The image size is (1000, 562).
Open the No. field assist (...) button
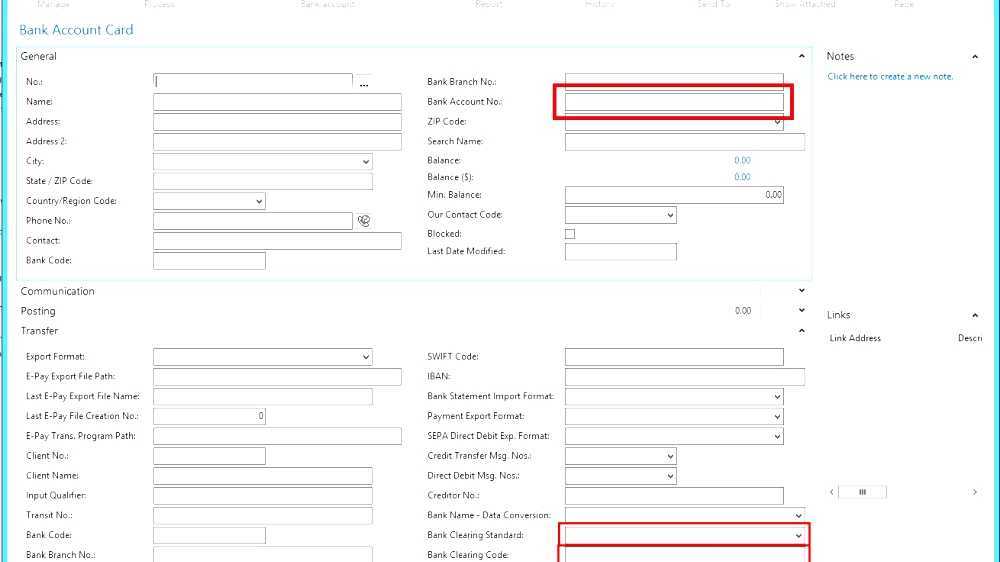364,83
